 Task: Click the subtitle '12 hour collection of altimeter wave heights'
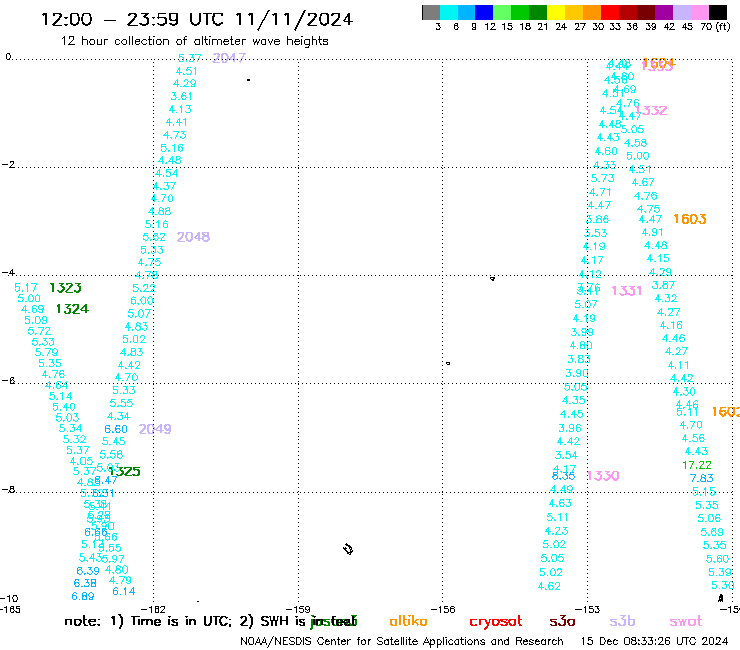[194, 41]
